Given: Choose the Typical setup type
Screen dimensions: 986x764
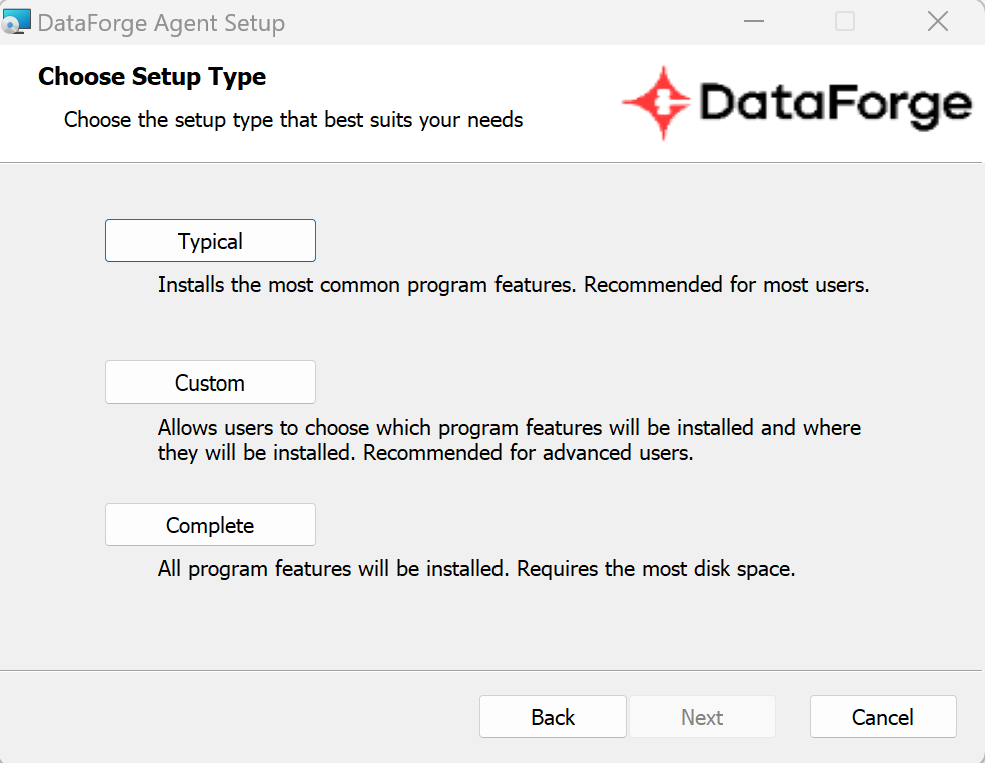Looking at the screenshot, I should 210,241.
